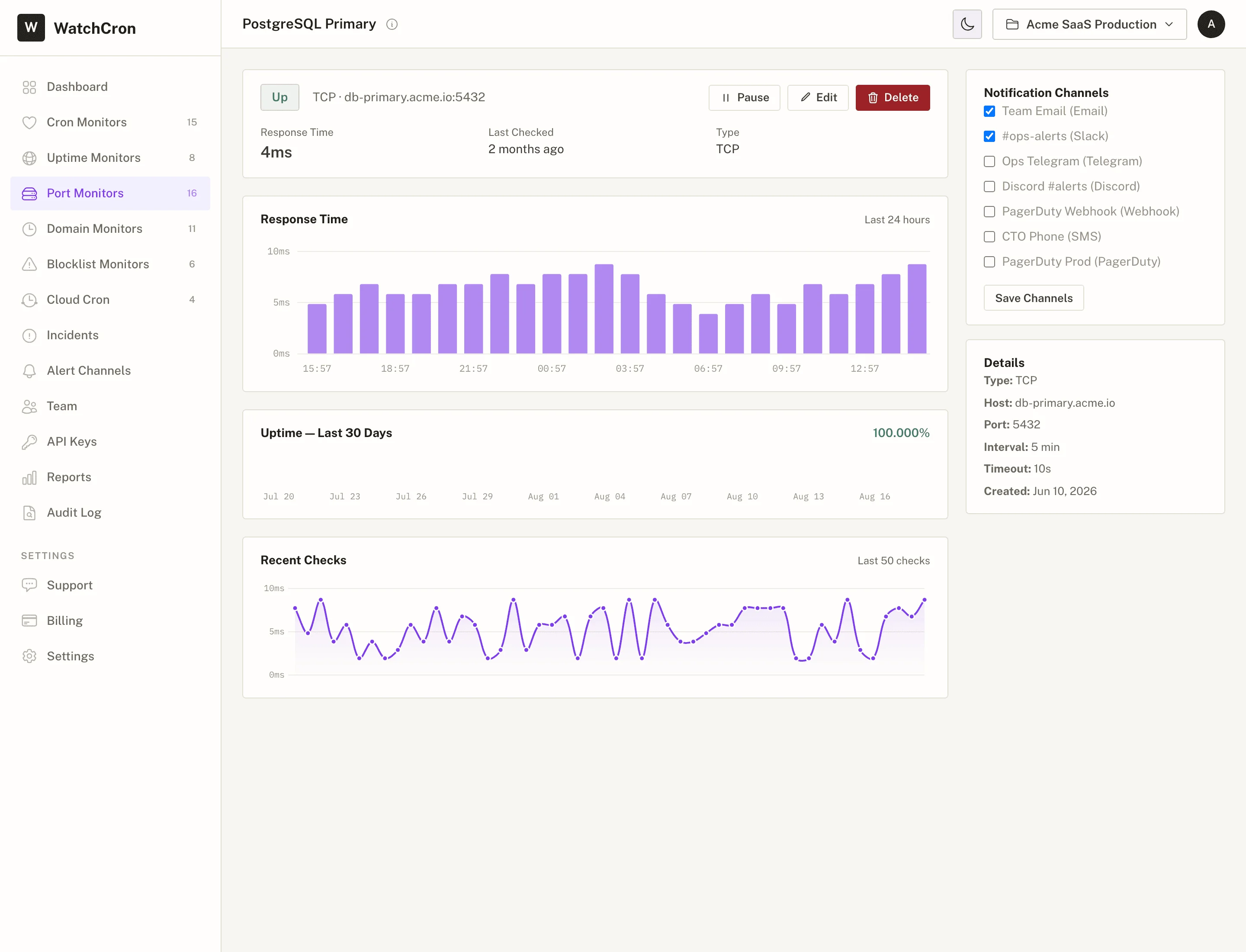The height and width of the screenshot is (952, 1246).
Task: Click the Audit Log document icon
Action: click(29, 513)
